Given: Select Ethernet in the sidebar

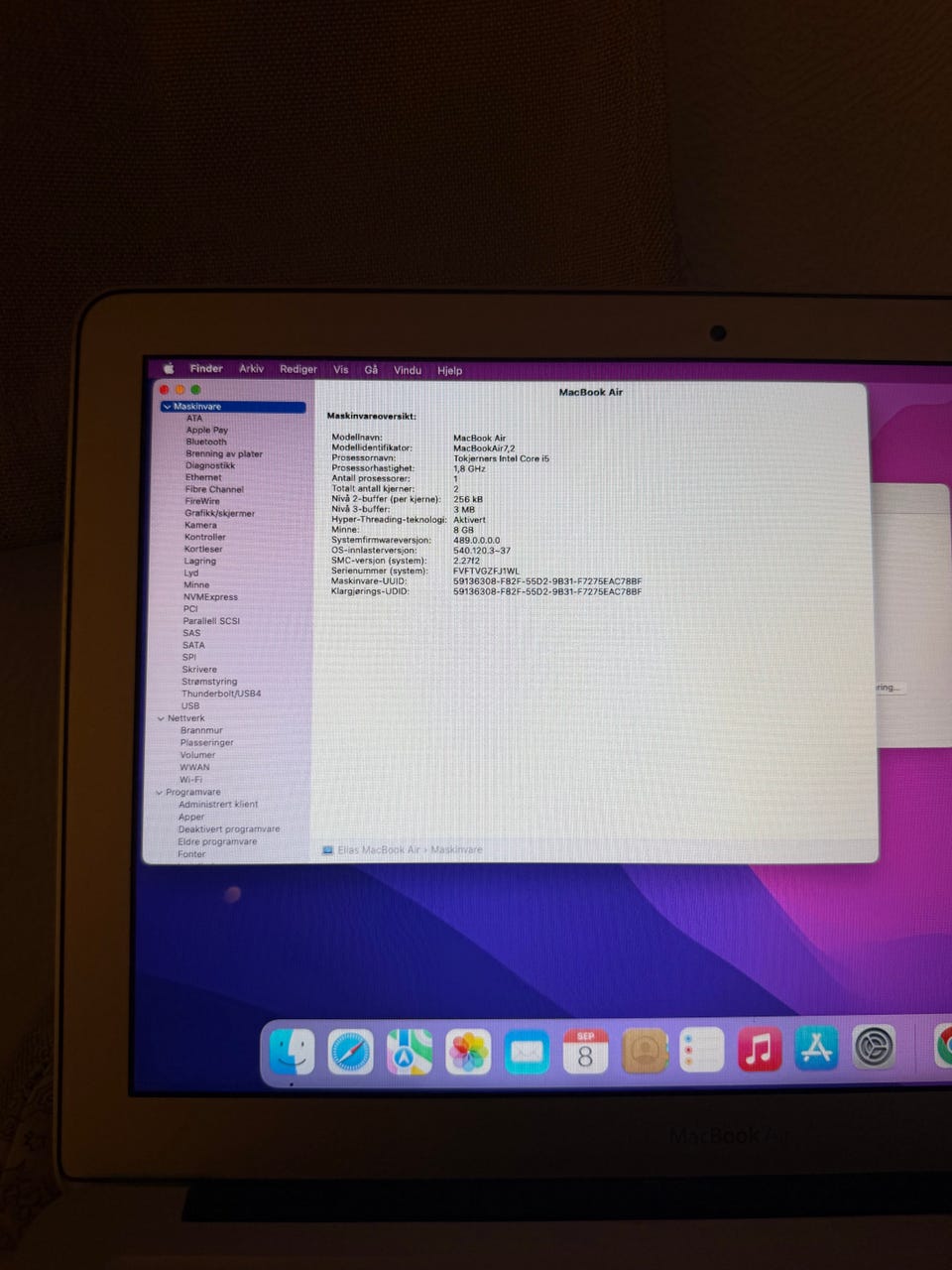Looking at the screenshot, I should tap(203, 477).
